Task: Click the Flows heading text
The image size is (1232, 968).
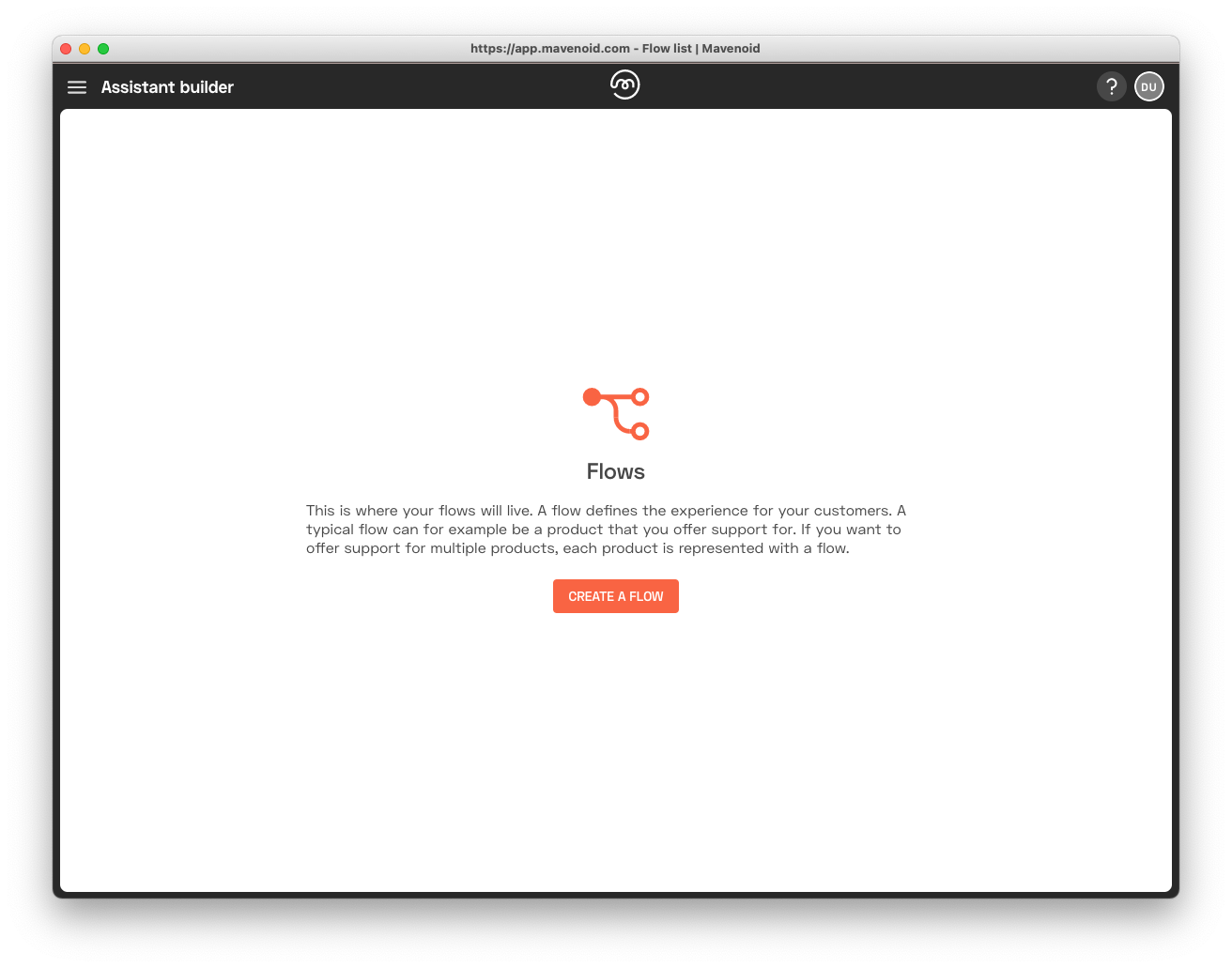Action: [x=616, y=471]
